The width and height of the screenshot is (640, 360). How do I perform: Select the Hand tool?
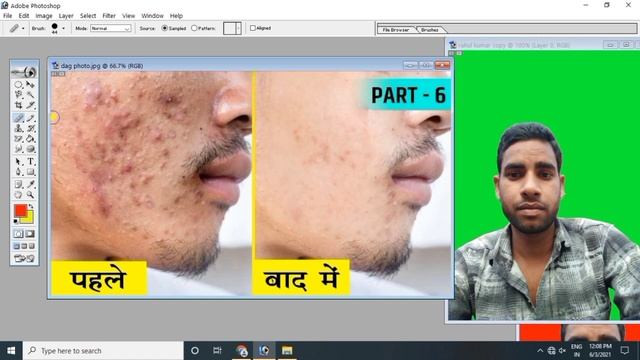pyautogui.click(x=18, y=195)
